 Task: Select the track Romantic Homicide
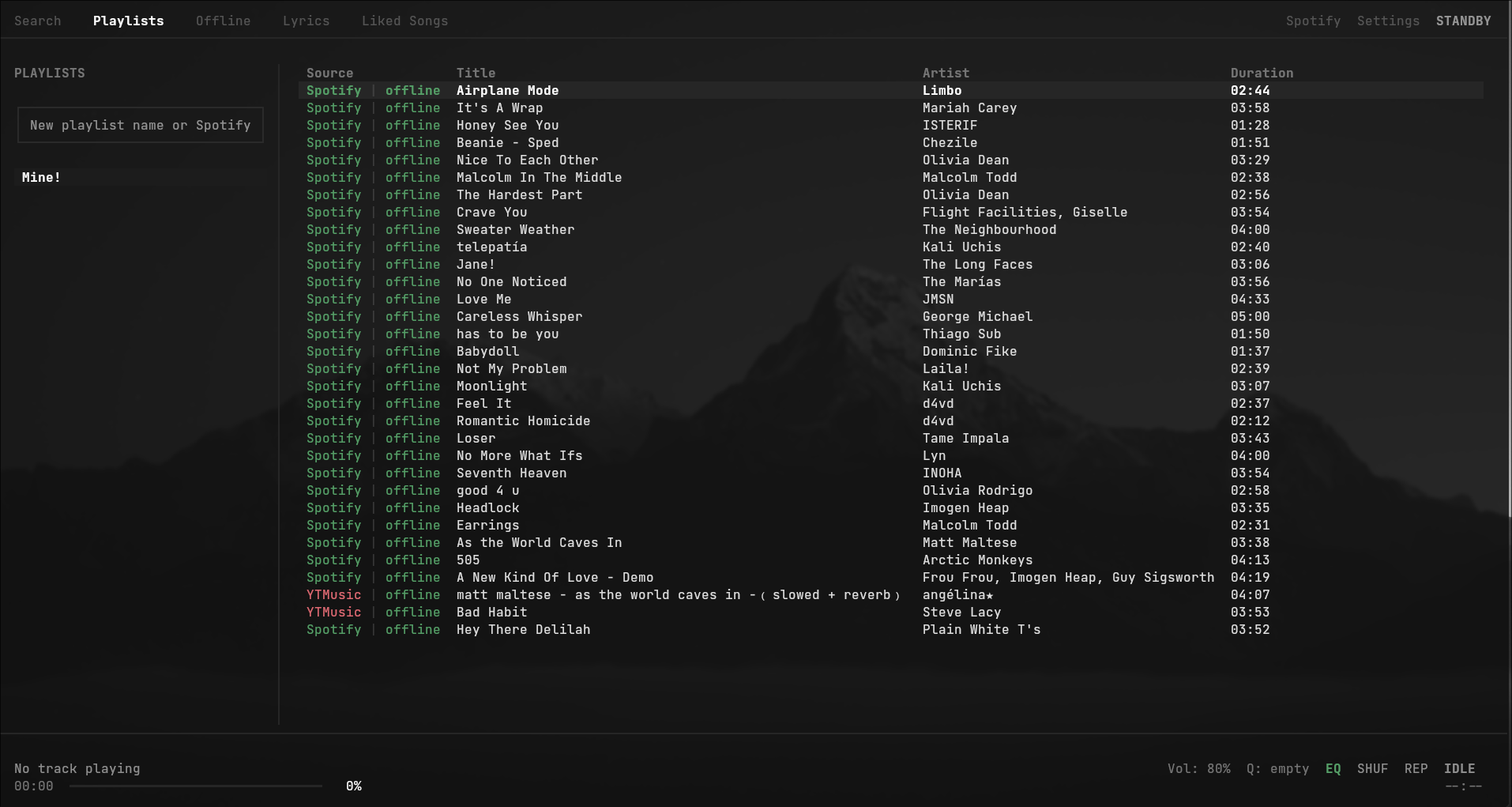pyautogui.click(x=891, y=420)
